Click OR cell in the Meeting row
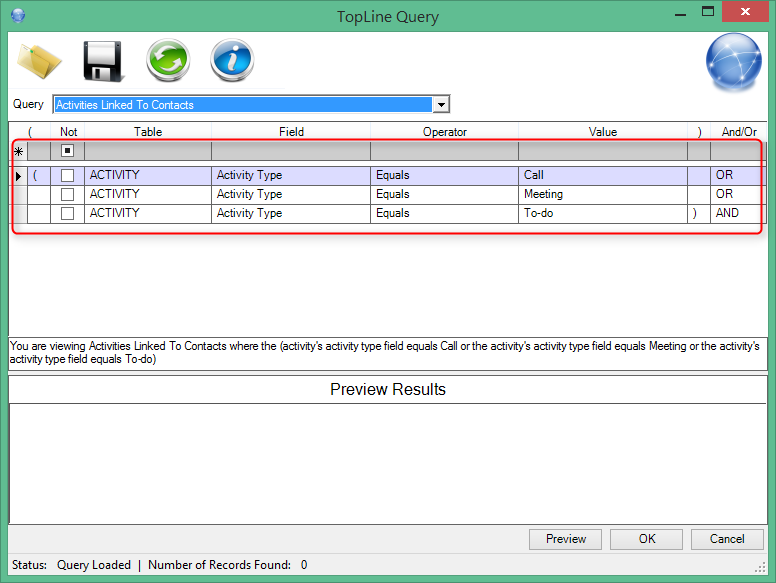Screen dimensions: 776x583 [x=738, y=194]
